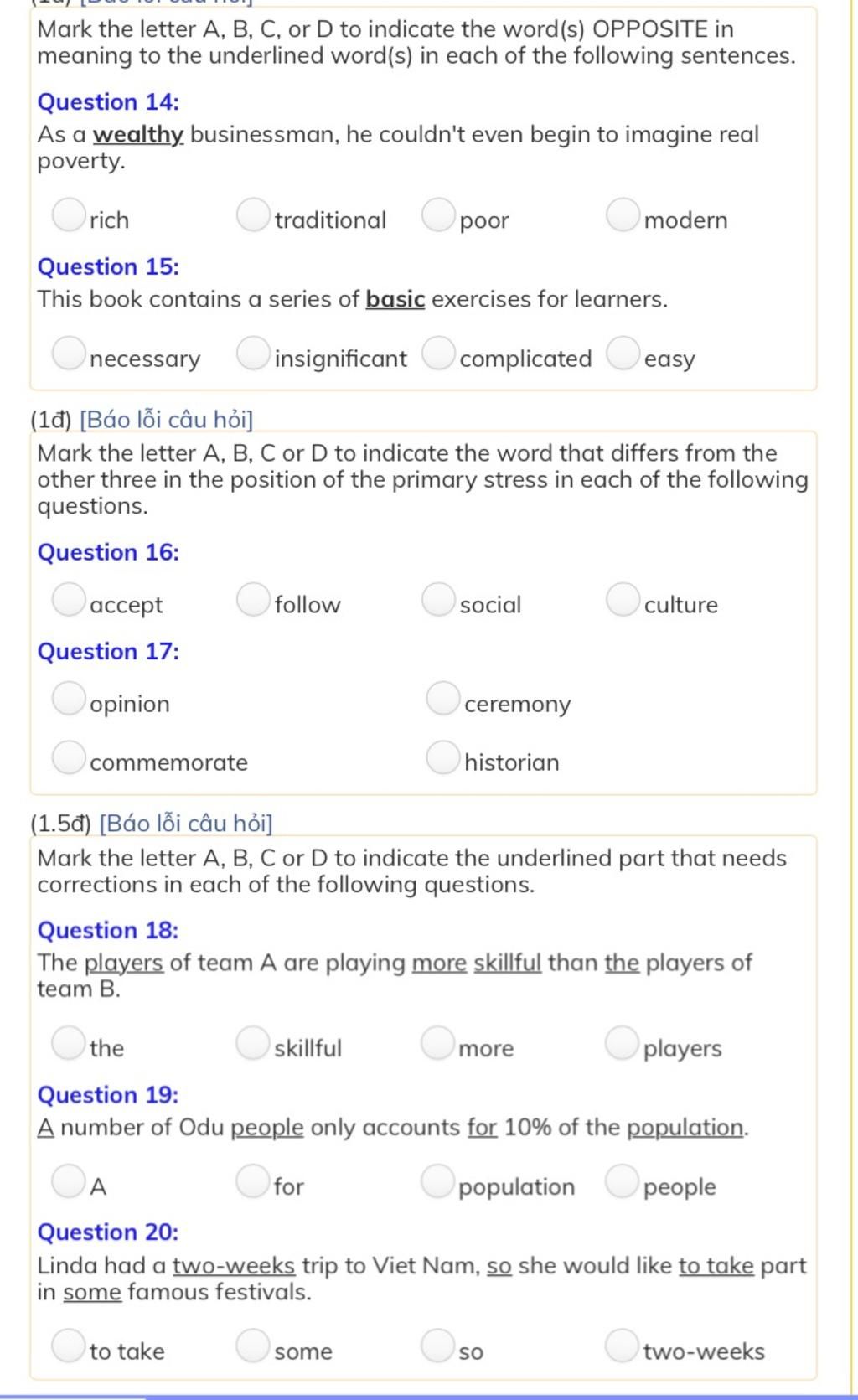Choose 'culture' radio button in Question 16

click(623, 599)
